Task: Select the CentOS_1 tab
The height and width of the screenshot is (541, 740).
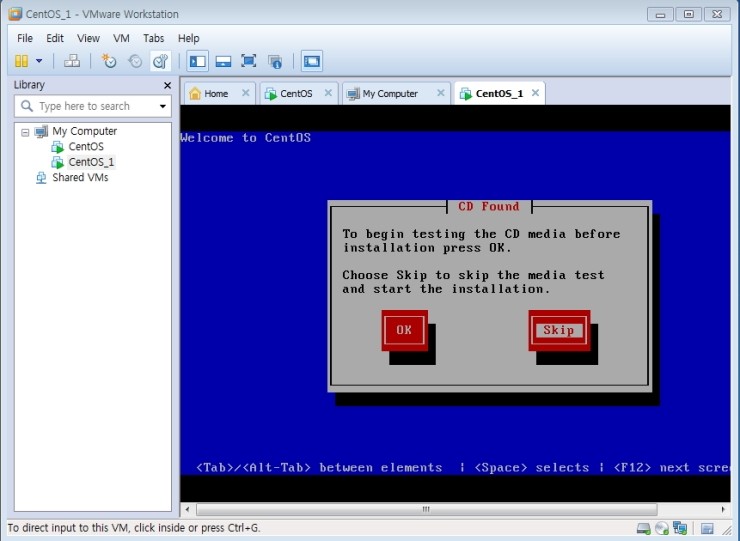Action: click(499, 93)
